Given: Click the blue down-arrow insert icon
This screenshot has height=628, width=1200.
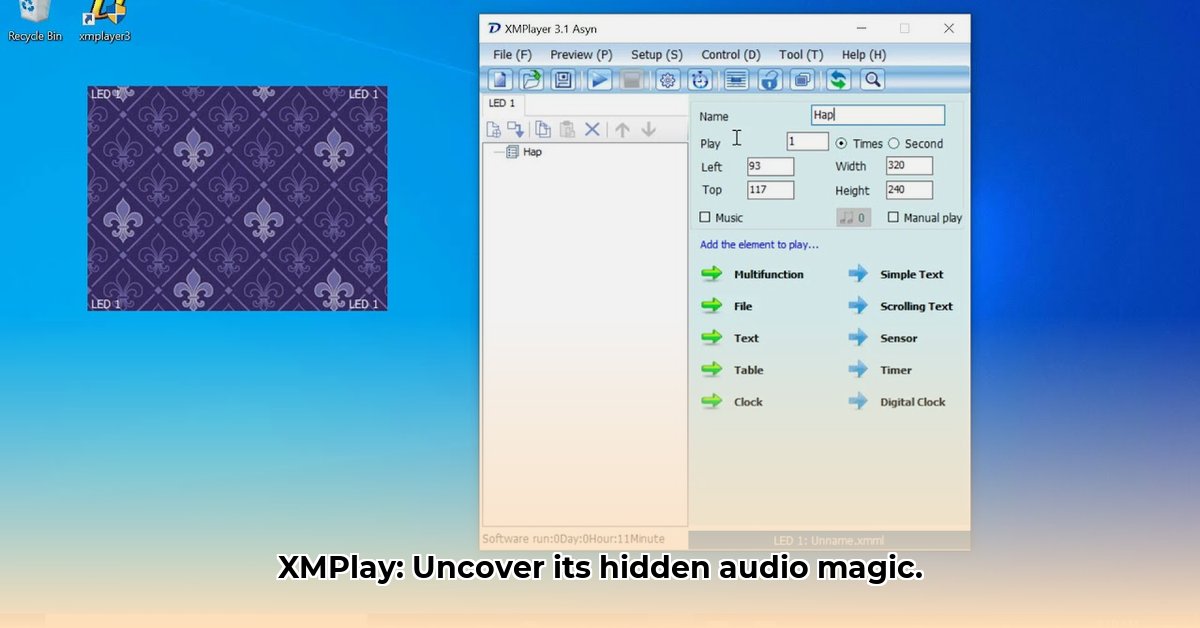Looking at the screenshot, I should (x=516, y=129).
